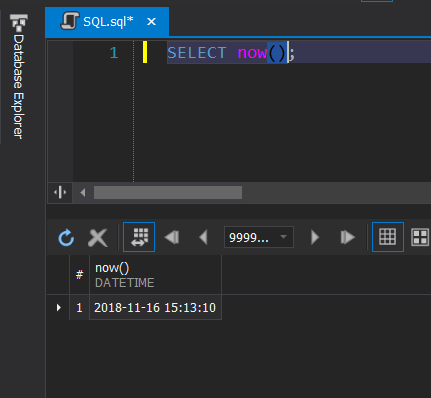Go to the first page of results
The width and height of the screenshot is (431, 398).
pos(172,237)
